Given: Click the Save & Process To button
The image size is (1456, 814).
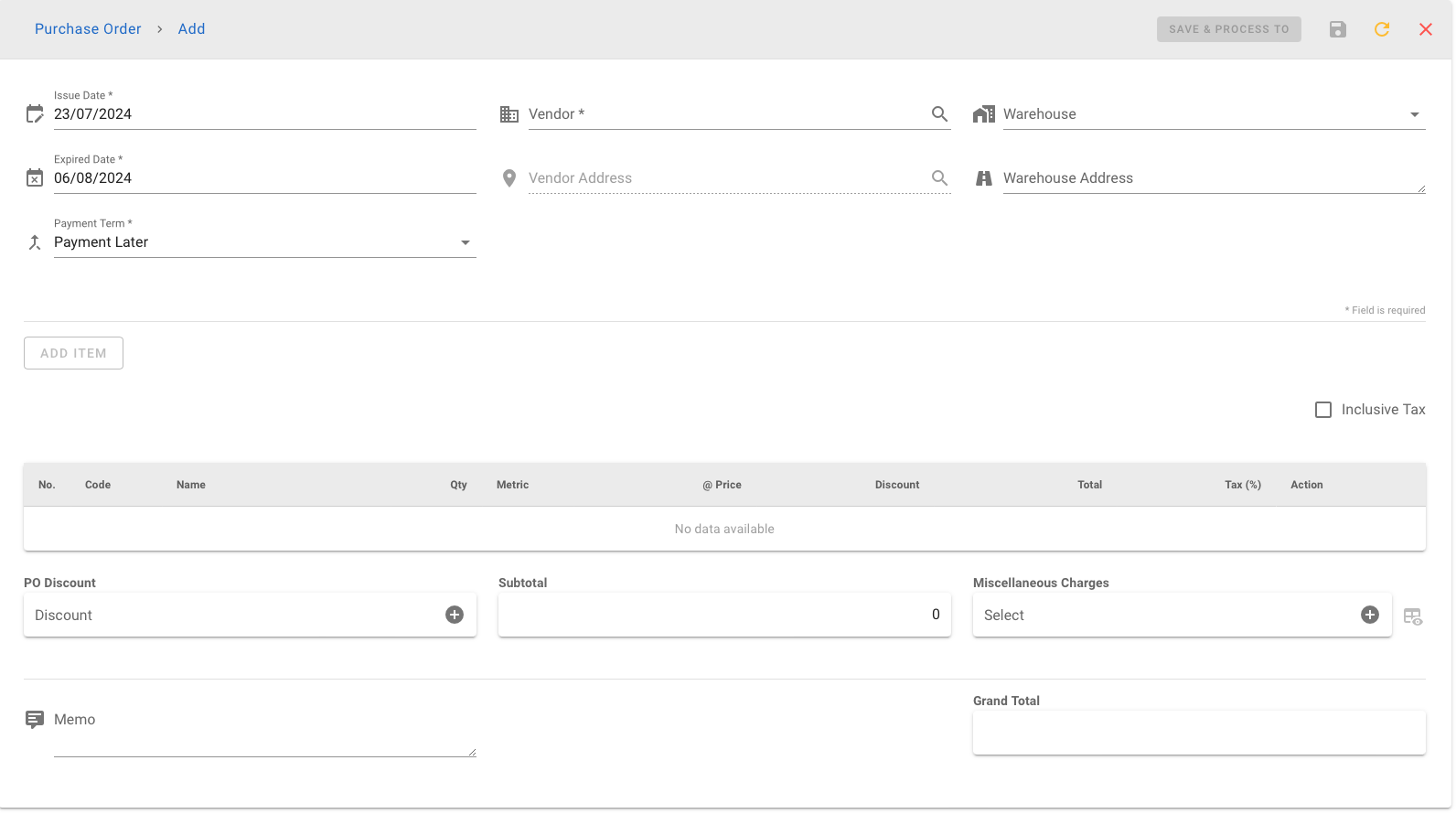Looking at the screenshot, I should (1228, 29).
